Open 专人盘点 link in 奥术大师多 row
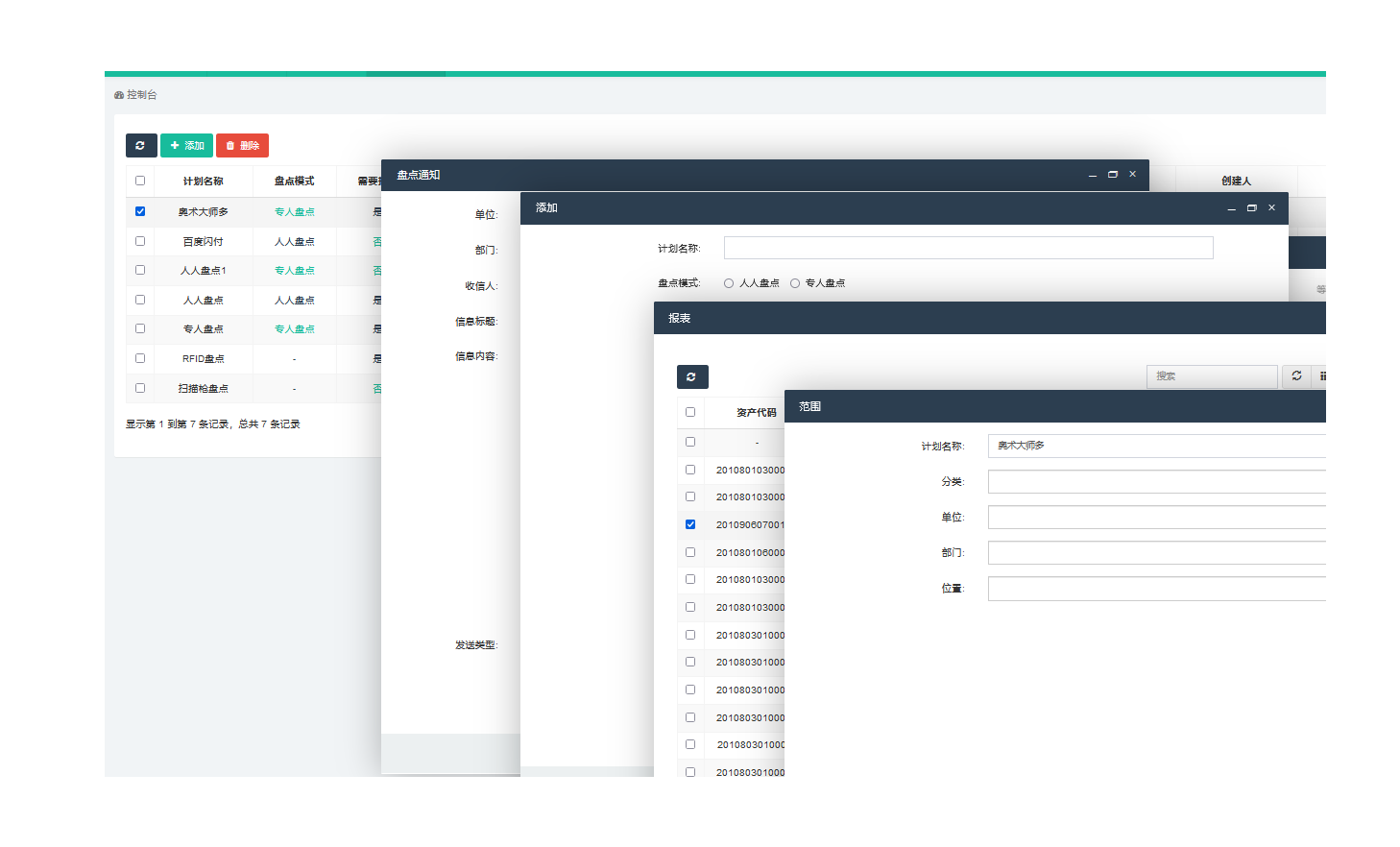 [294, 211]
